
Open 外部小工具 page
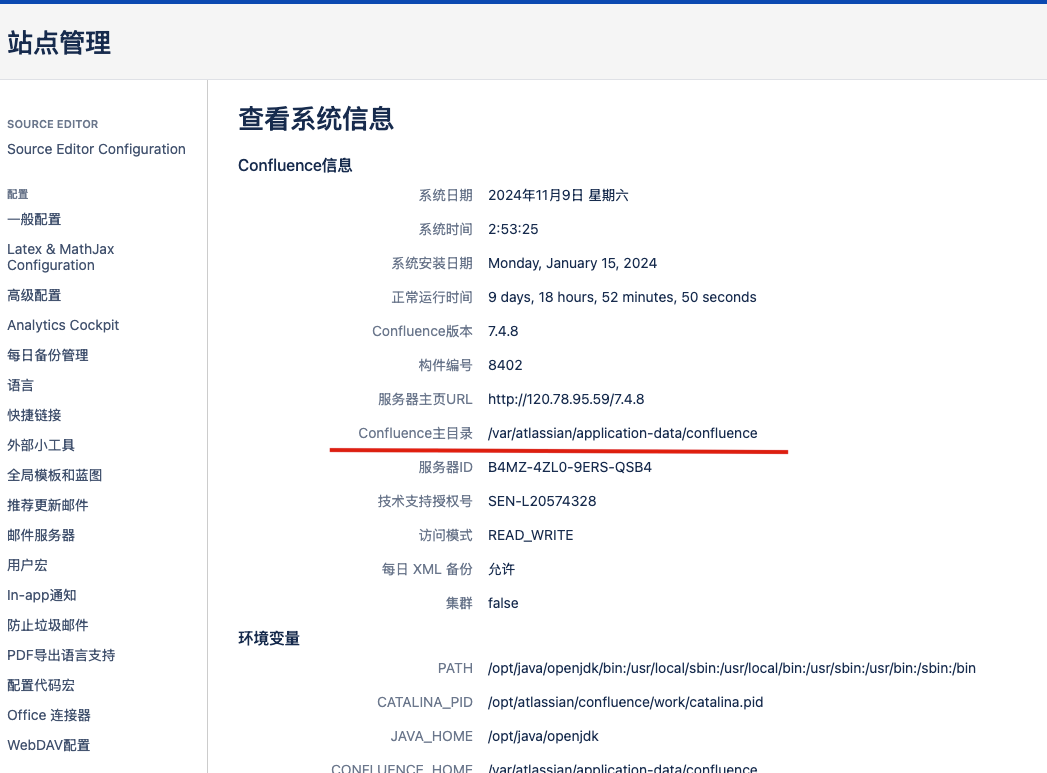[41, 445]
